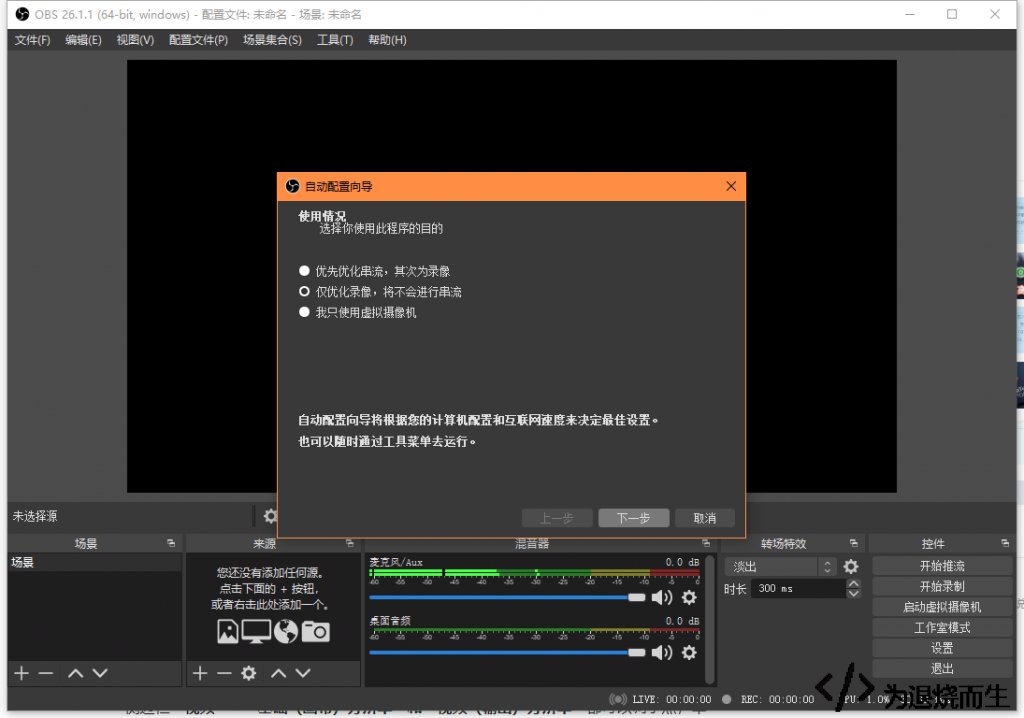The width and height of the screenshot is (1024, 718).
Task: Click the camera source icon
Action: pos(315,631)
